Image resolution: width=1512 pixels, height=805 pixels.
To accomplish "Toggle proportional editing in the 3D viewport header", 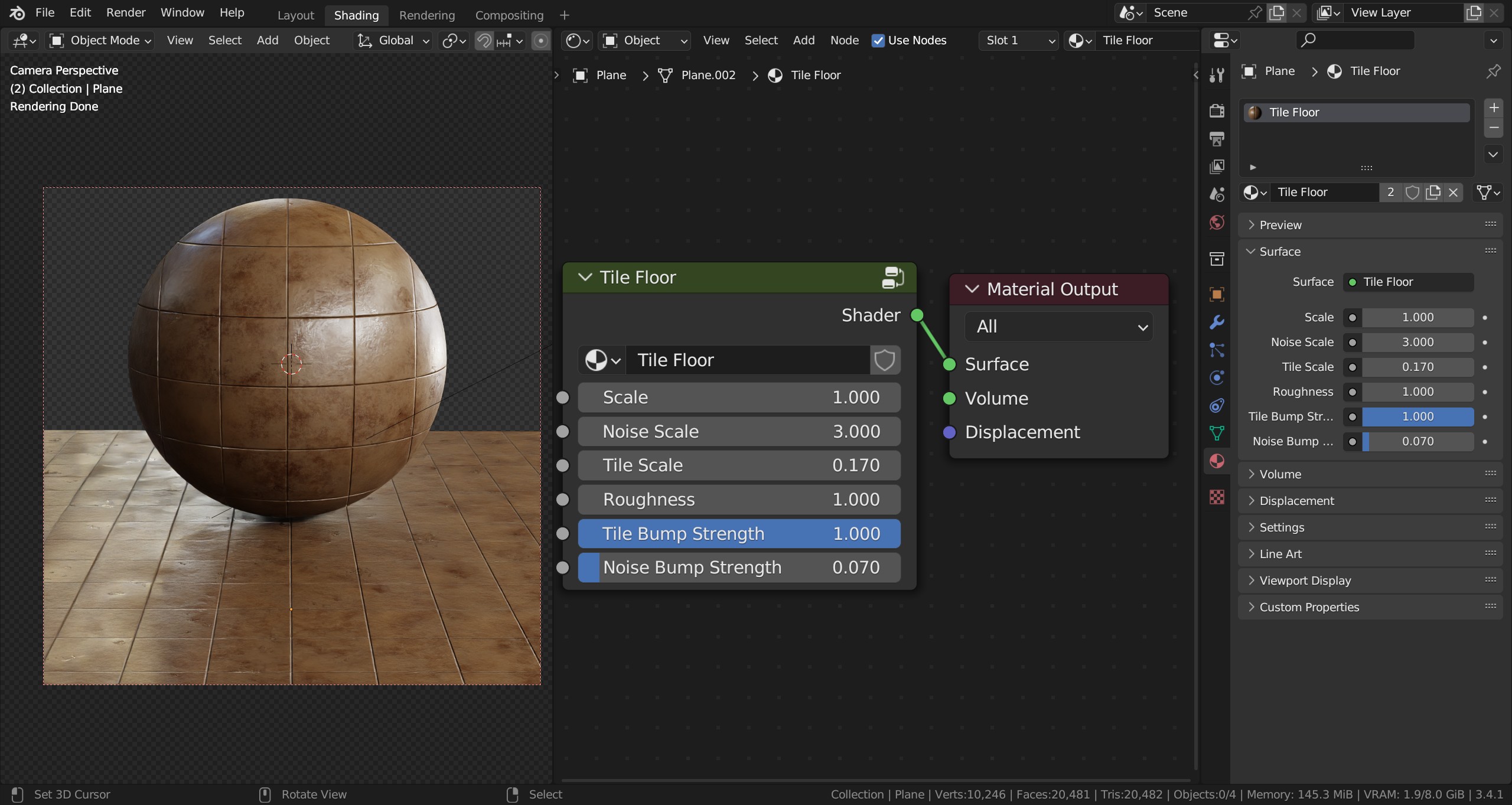I will coord(540,40).
